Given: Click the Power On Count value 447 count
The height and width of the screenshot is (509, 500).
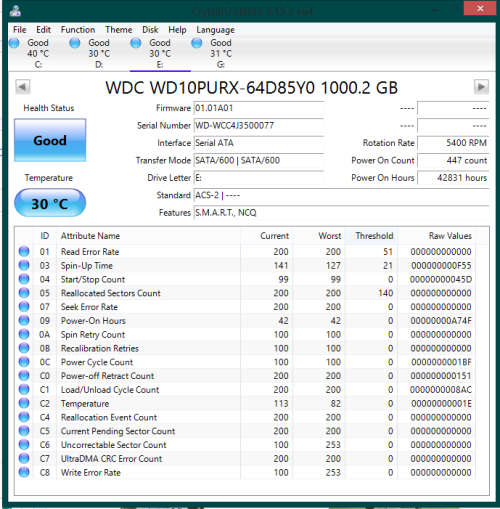Looking at the screenshot, I should (x=453, y=160).
